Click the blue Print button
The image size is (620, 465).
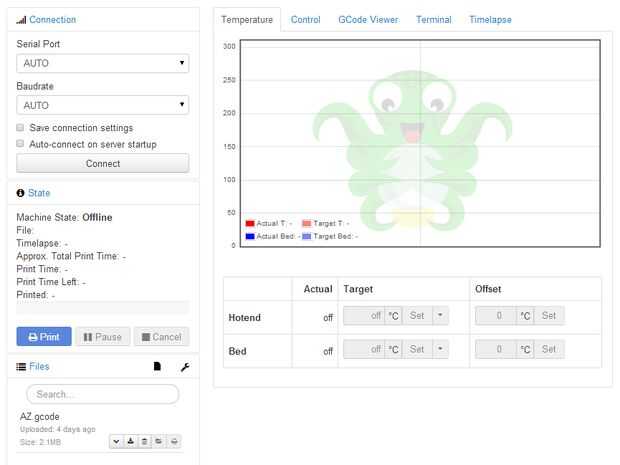(x=44, y=337)
